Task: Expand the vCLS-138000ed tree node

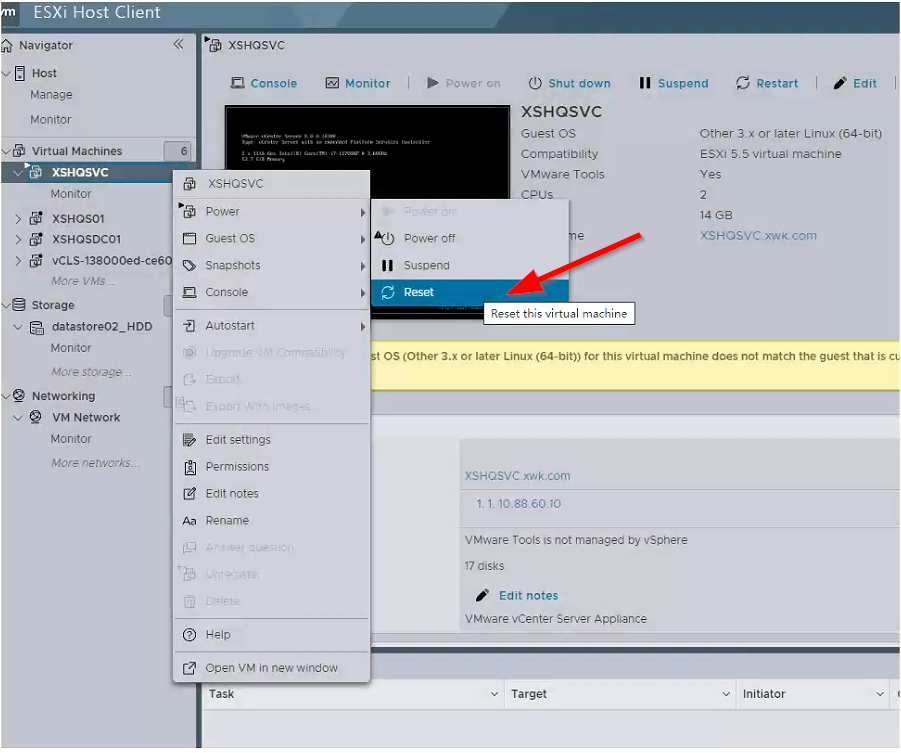Action: (18, 260)
